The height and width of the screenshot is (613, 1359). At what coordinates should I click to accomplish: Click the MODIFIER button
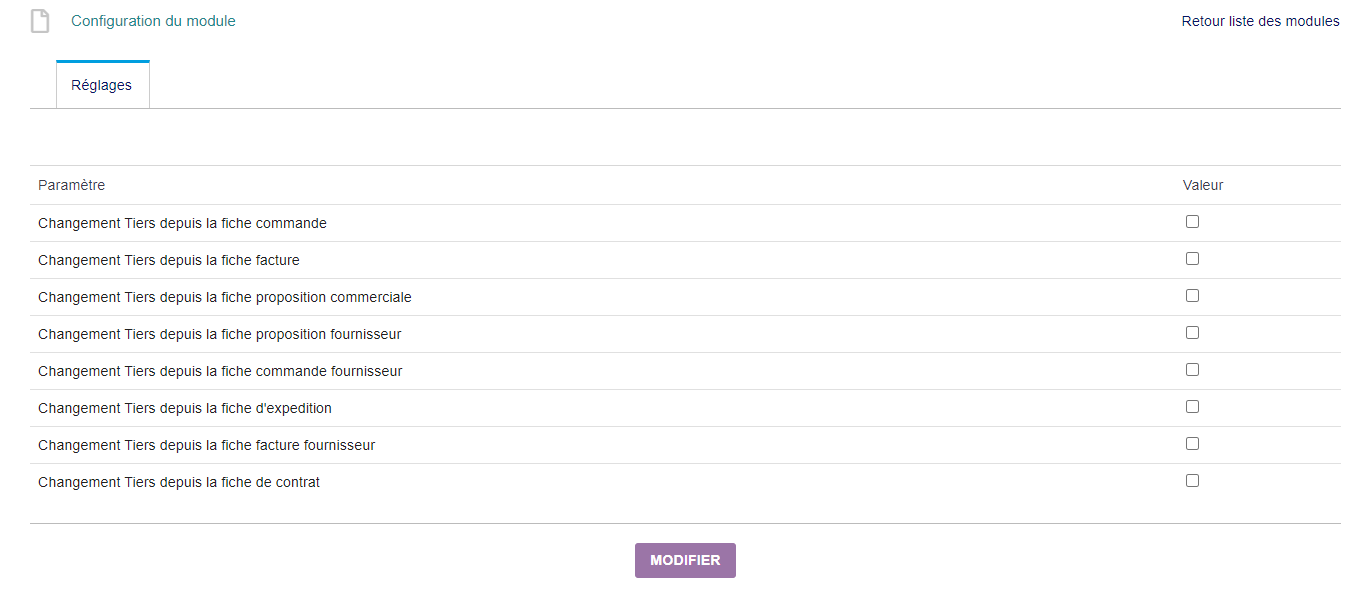(x=685, y=560)
